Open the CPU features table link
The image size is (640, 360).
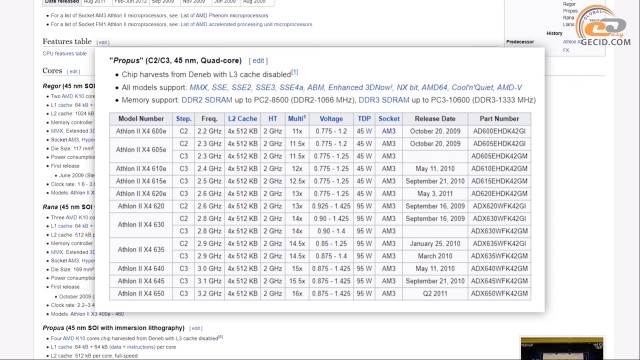click(x=64, y=53)
